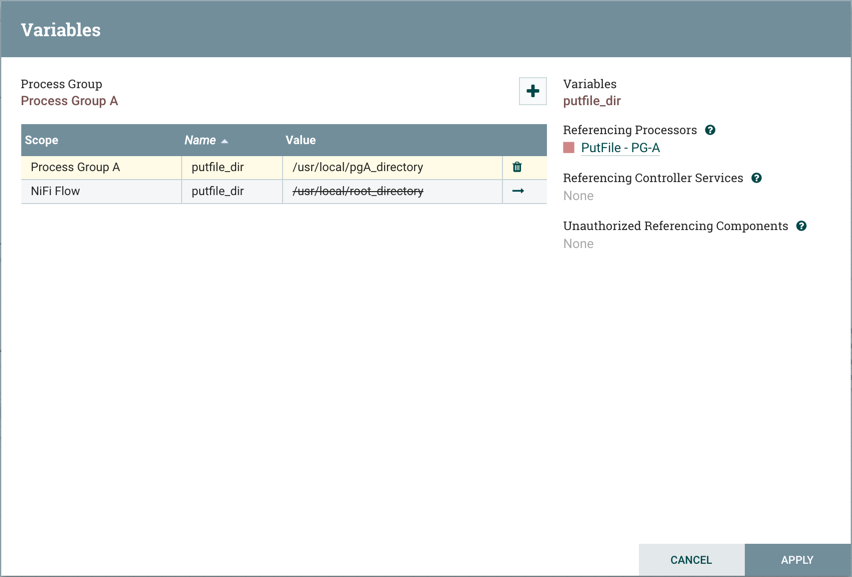Click help icon beside Unauthorized Referencing Components

coord(801,226)
